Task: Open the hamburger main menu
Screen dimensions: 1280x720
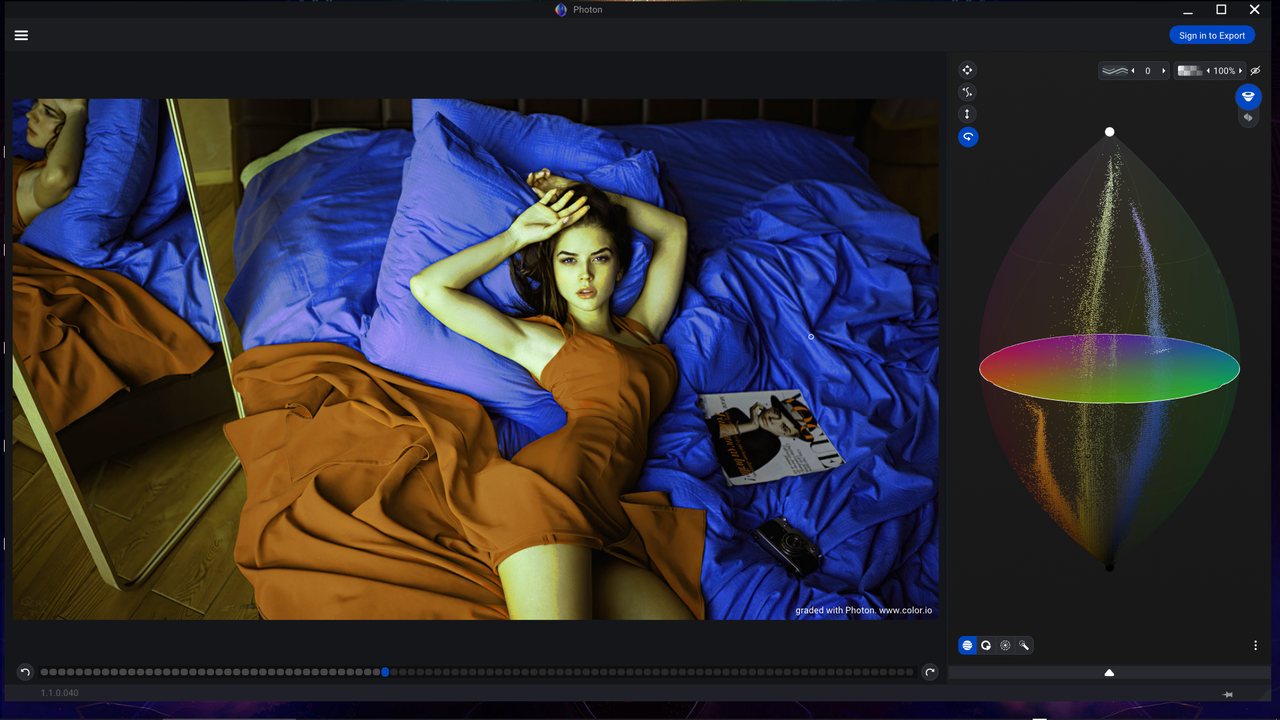Action: coord(21,35)
